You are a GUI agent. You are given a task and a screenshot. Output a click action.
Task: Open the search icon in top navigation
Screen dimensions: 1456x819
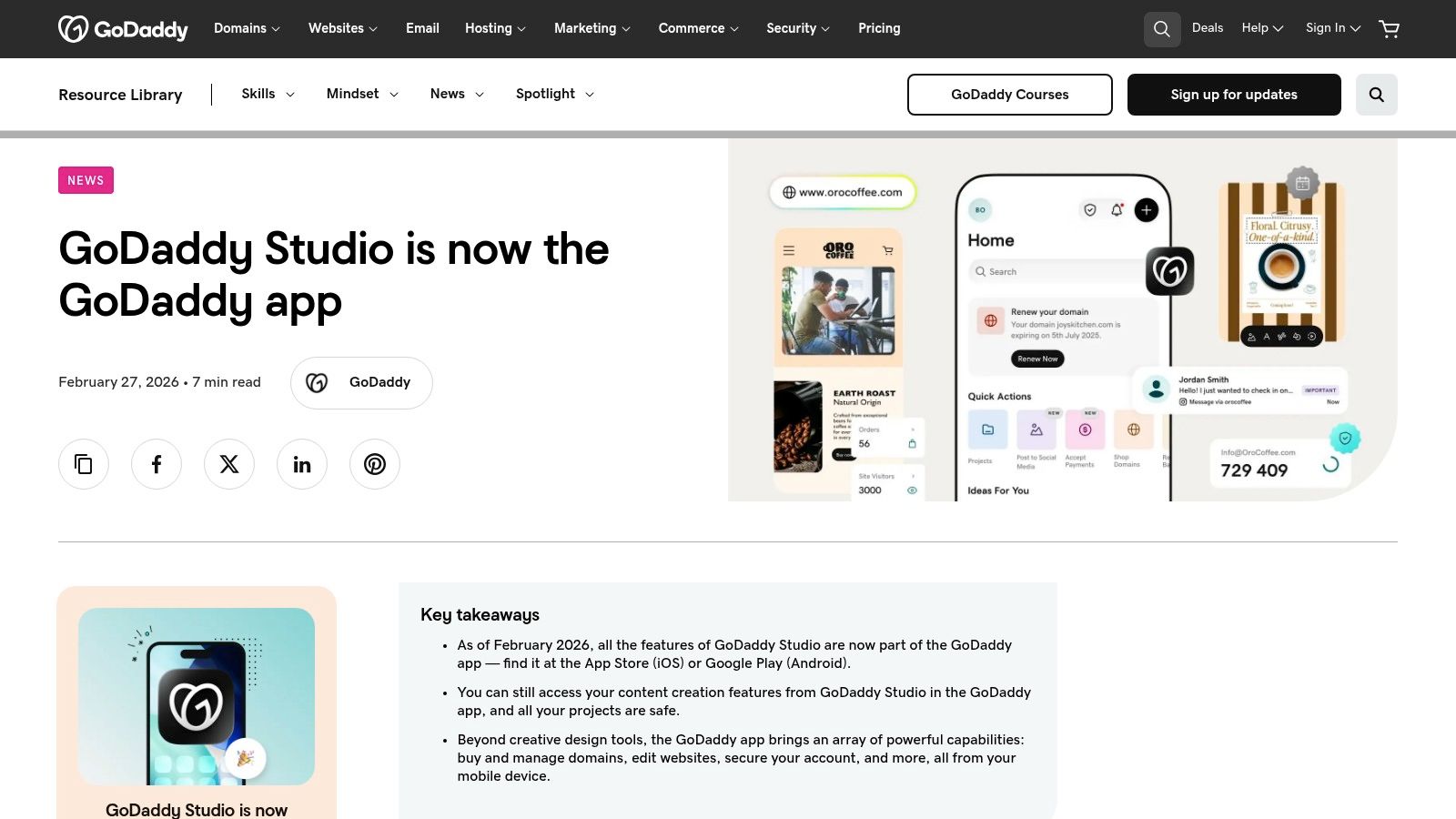pyautogui.click(x=1162, y=29)
